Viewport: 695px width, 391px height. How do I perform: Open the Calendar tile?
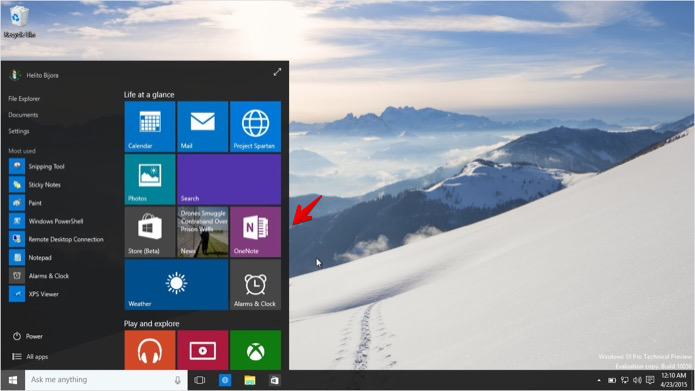(150, 126)
